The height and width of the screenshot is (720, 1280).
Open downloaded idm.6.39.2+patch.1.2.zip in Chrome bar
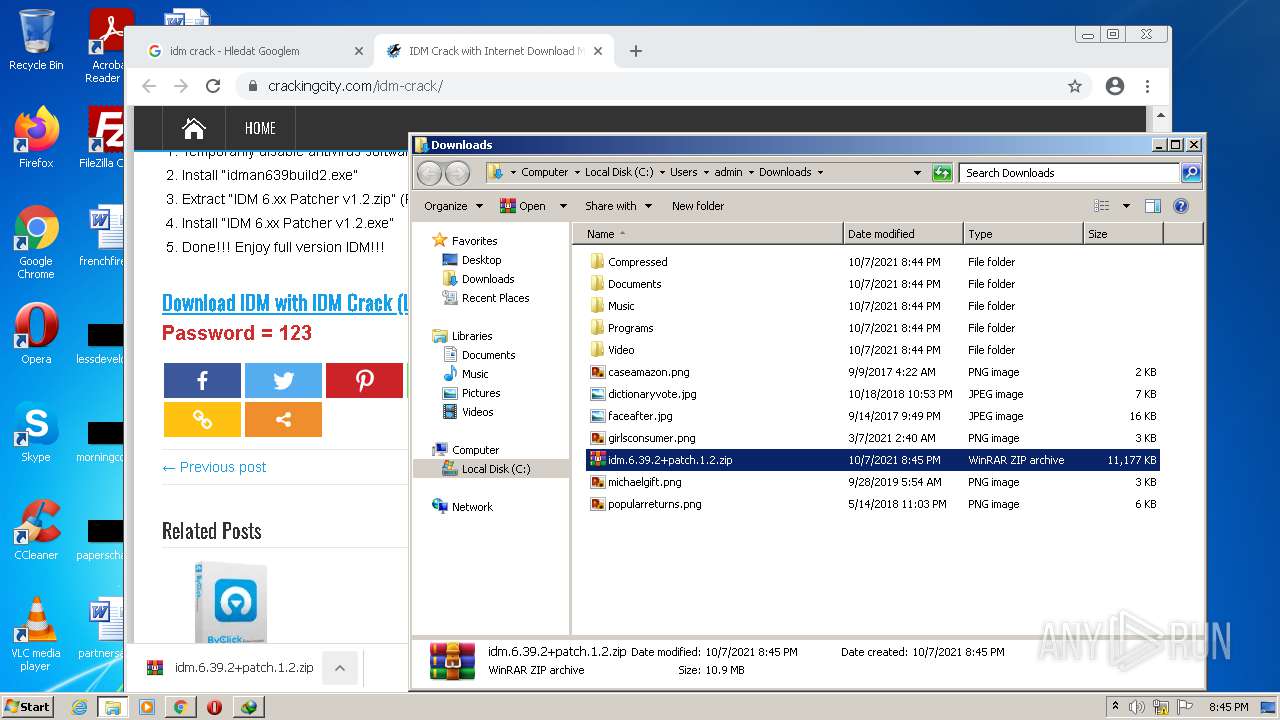tap(231, 668)
